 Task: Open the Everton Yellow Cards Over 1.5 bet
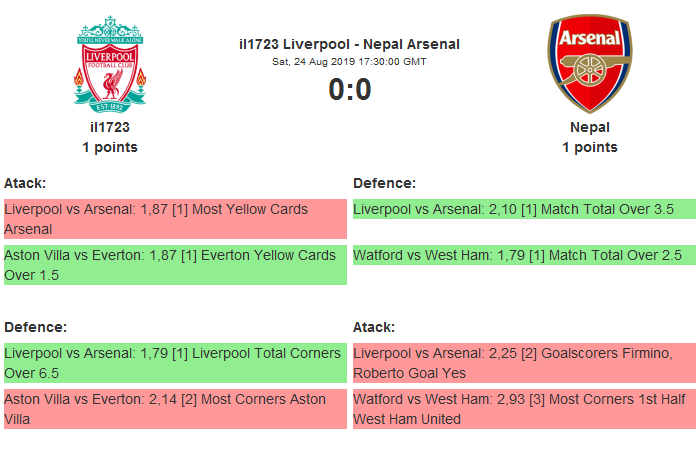point(175,265)
